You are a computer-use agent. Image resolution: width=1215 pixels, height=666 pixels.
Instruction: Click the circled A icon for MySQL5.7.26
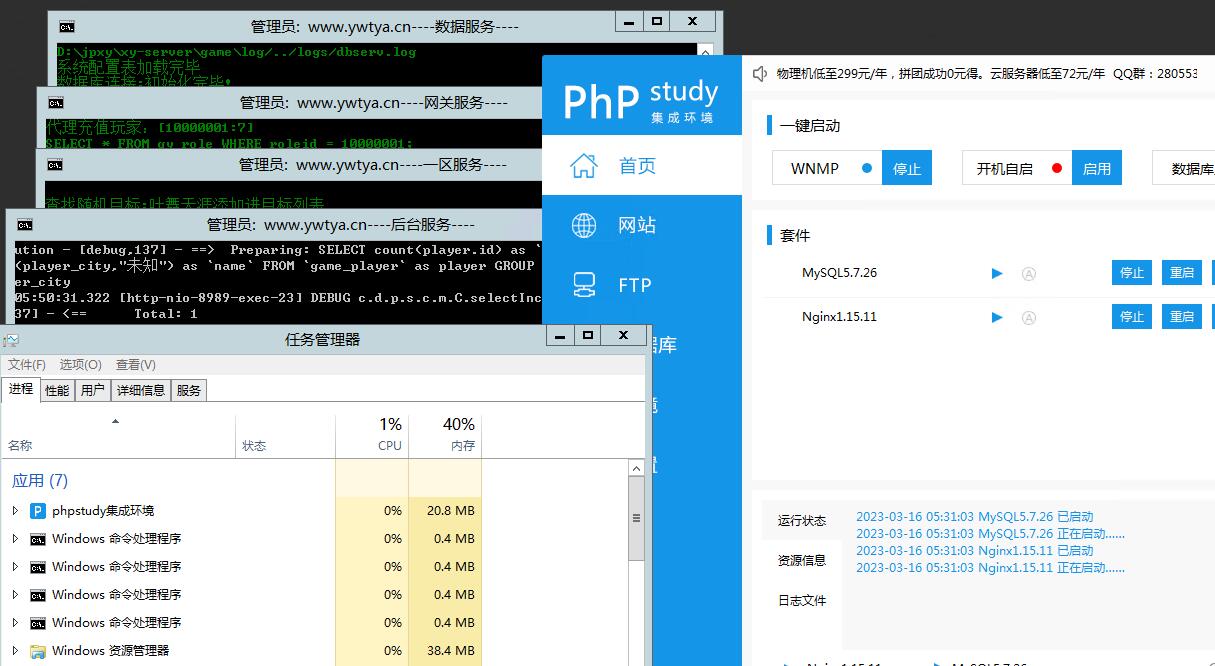click(1028, 273)
